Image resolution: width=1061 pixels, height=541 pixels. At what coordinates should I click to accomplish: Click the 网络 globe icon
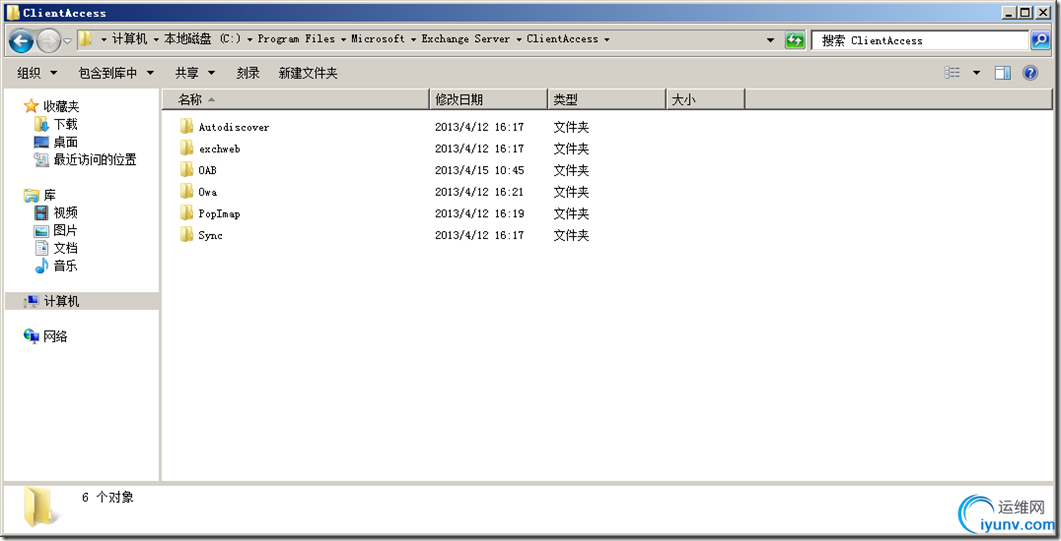[x=31, y=336]
